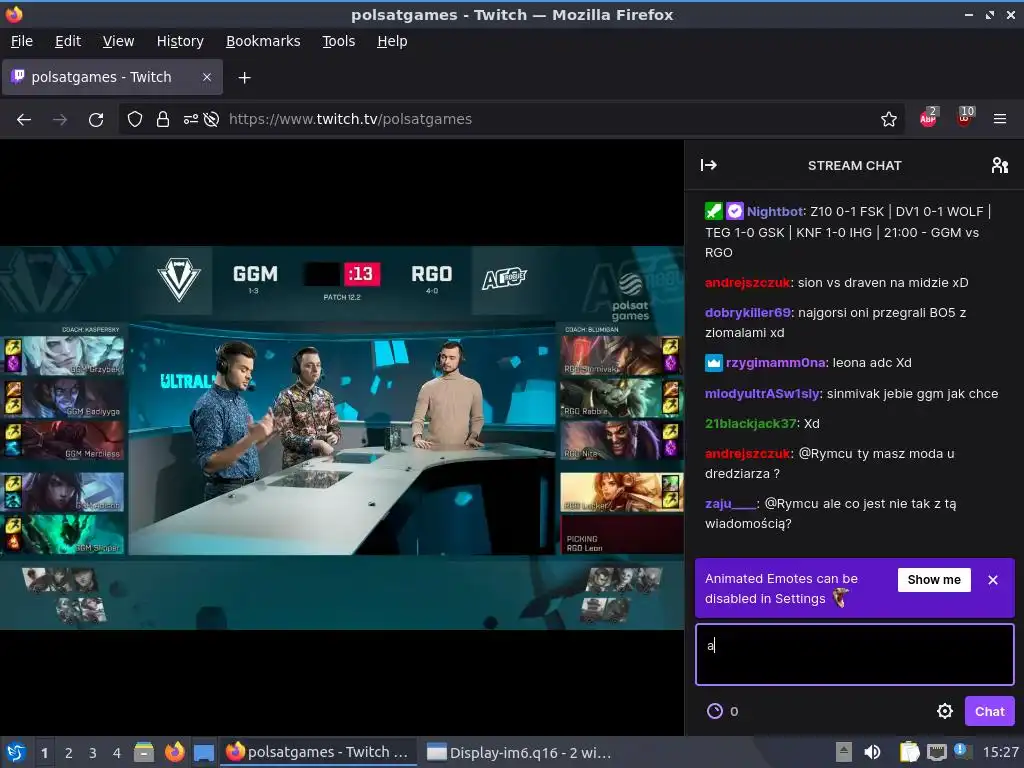
Task: Click username dobrykiller69 in chat
Action: pyautogui.click(x=748, y=313)
